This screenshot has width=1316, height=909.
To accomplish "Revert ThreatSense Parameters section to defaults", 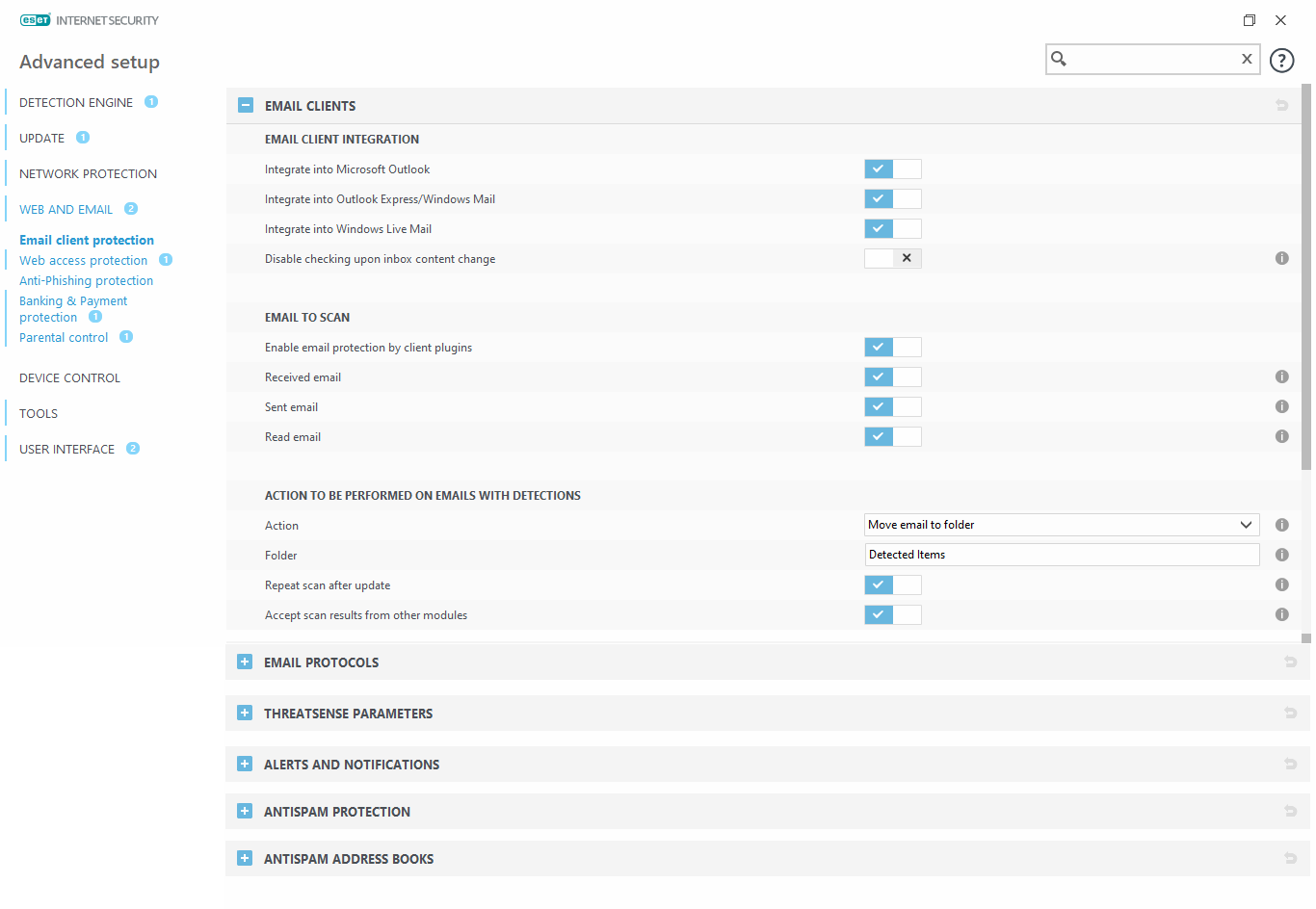I will tap(1290, 713).
